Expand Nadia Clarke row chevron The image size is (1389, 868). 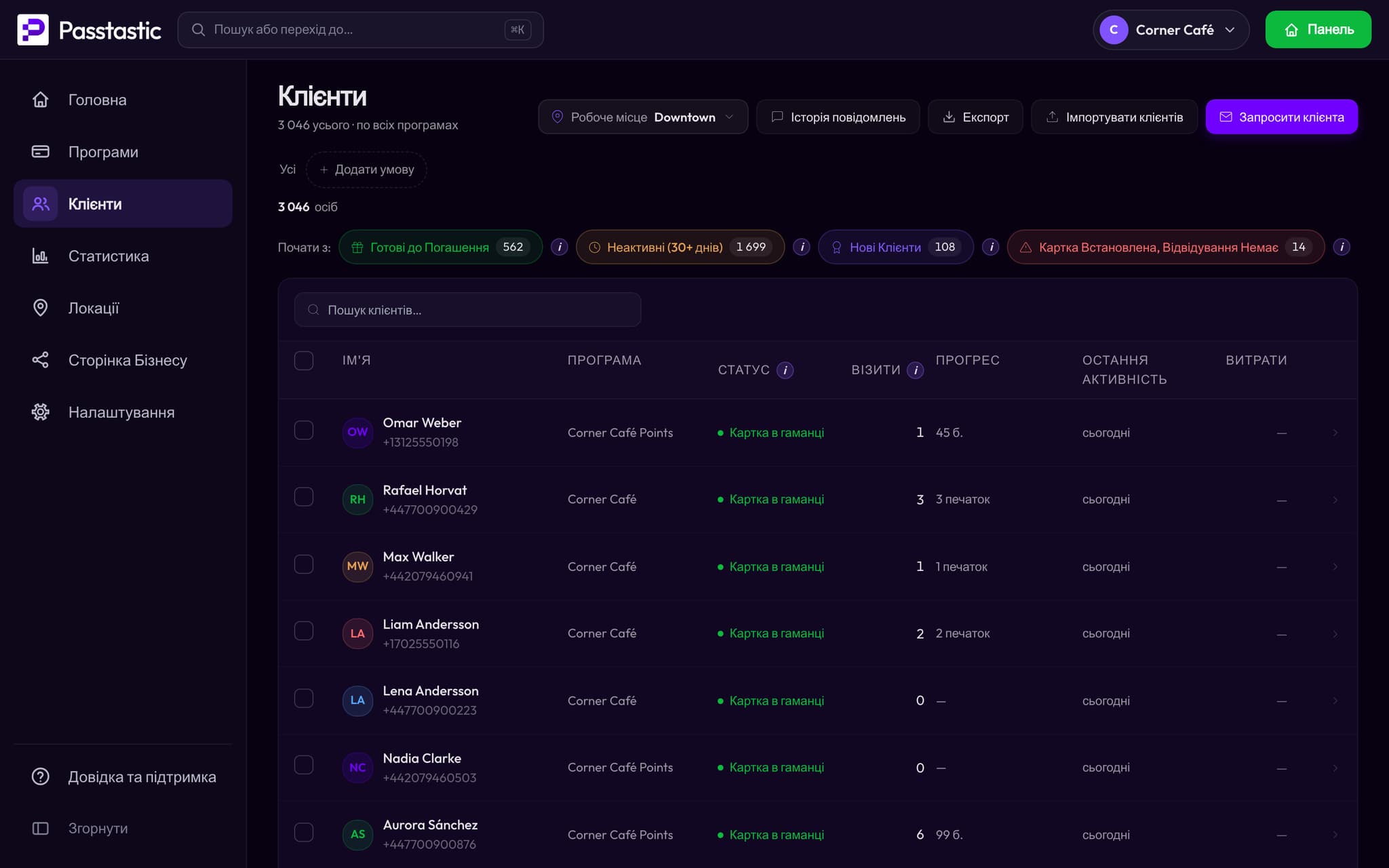click(x=1335, y=768)
